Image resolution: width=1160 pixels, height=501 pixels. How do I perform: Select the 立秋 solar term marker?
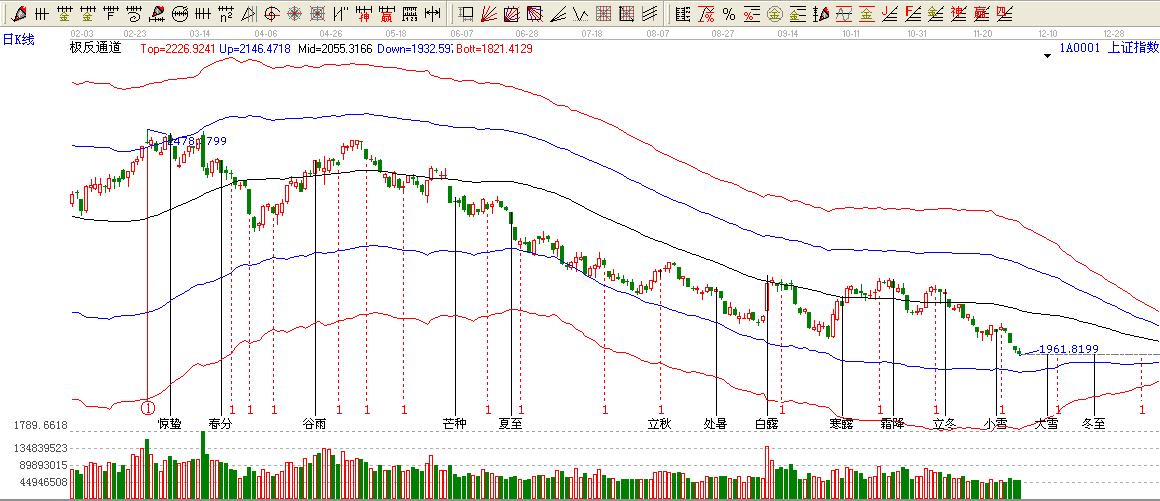click(659, 423)
